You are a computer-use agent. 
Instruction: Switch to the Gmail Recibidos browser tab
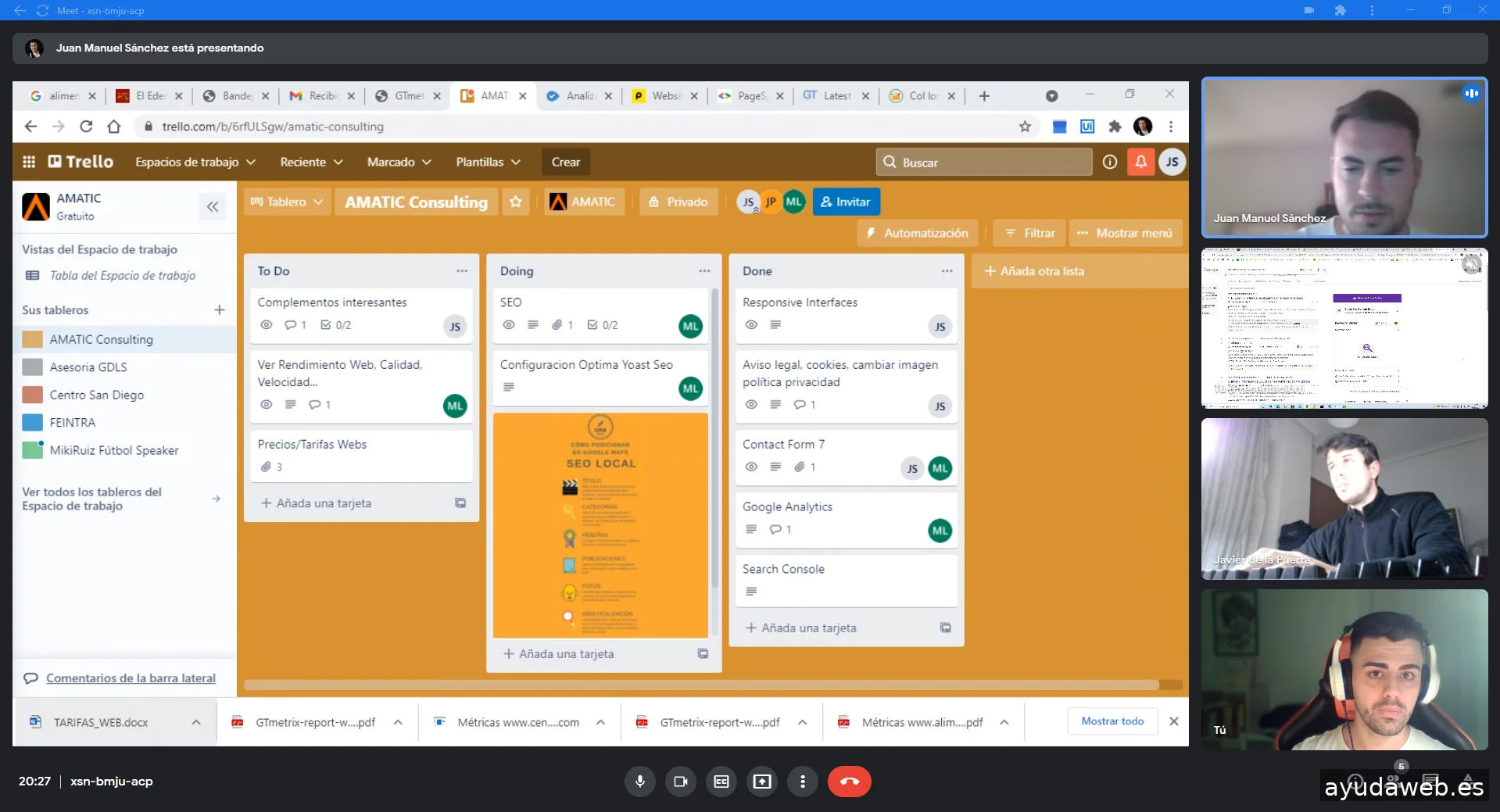(x=320, y=96)
